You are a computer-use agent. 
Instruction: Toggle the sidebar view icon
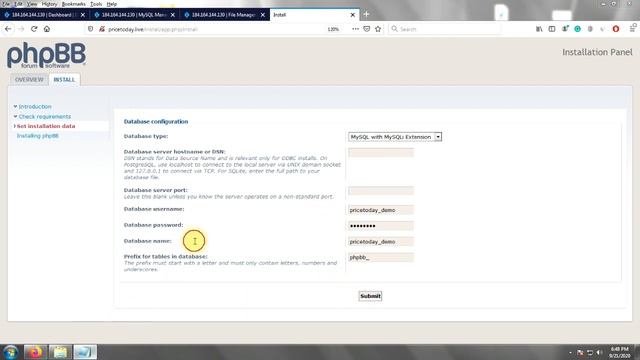pos(552,29)
